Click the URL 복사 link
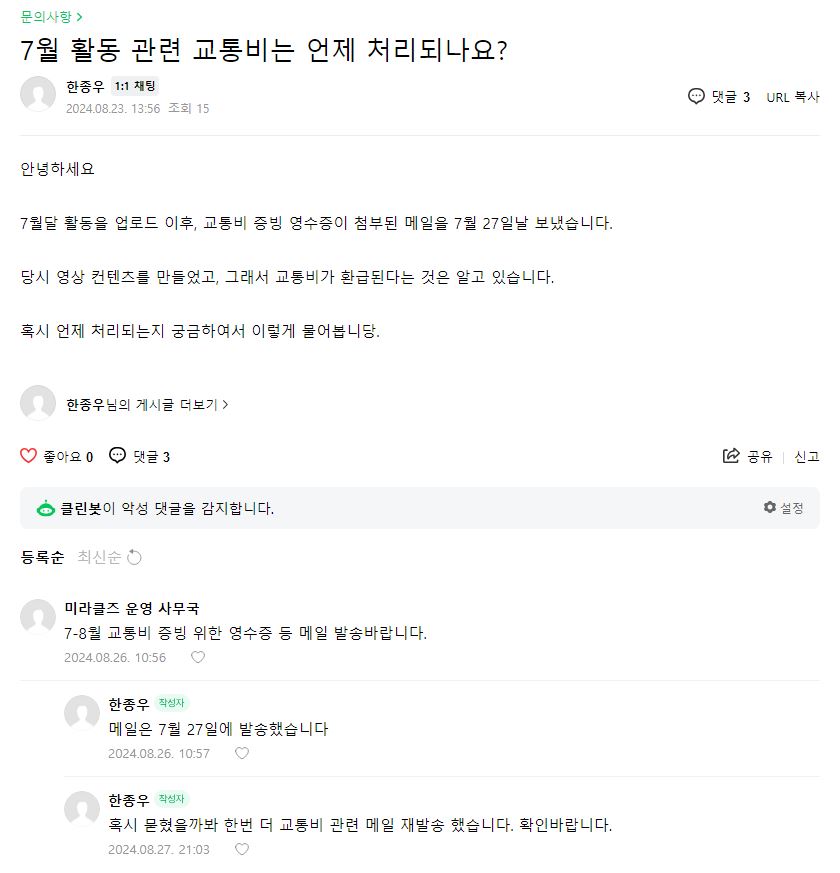Viewport: 840px width, 873px height. pyautogui.click(x=793, y=97)
